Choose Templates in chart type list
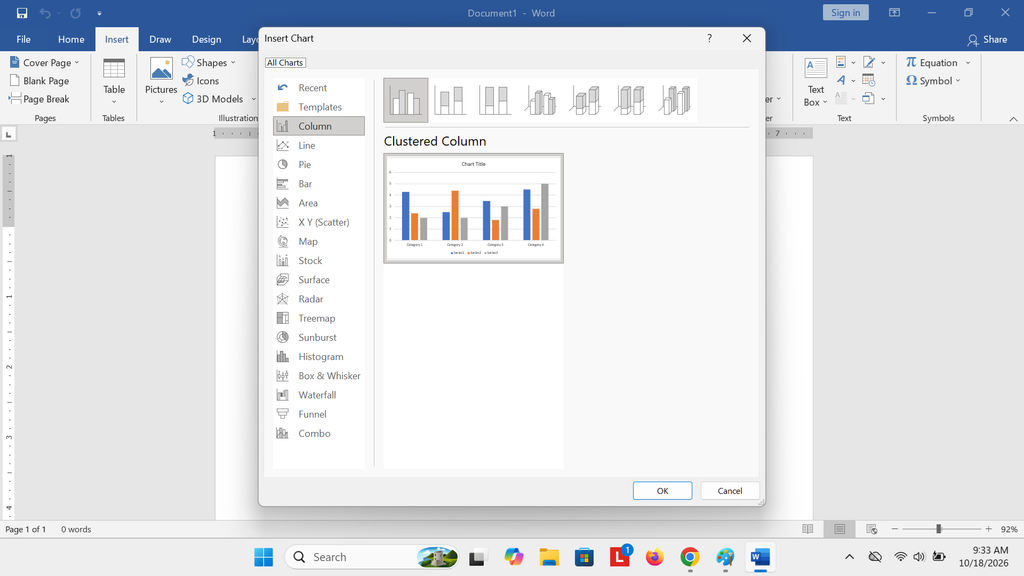The height and width of the screenshot is (576, 1024). pos(319,107)
